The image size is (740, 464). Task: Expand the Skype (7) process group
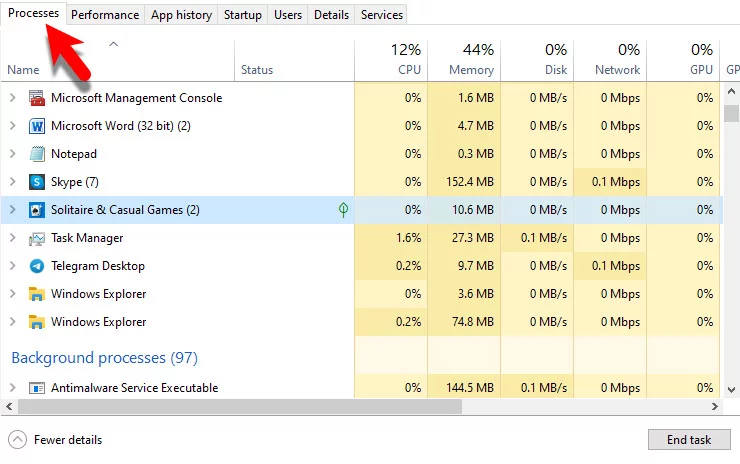[x=13, y=182]
